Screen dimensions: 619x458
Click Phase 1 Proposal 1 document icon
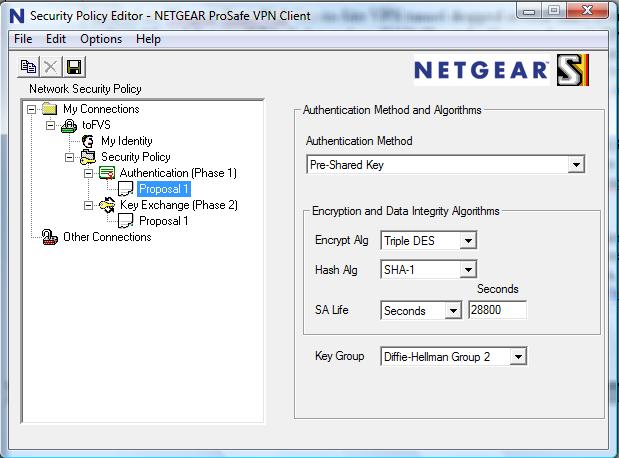pyautogui.click(x=126, y=189)
